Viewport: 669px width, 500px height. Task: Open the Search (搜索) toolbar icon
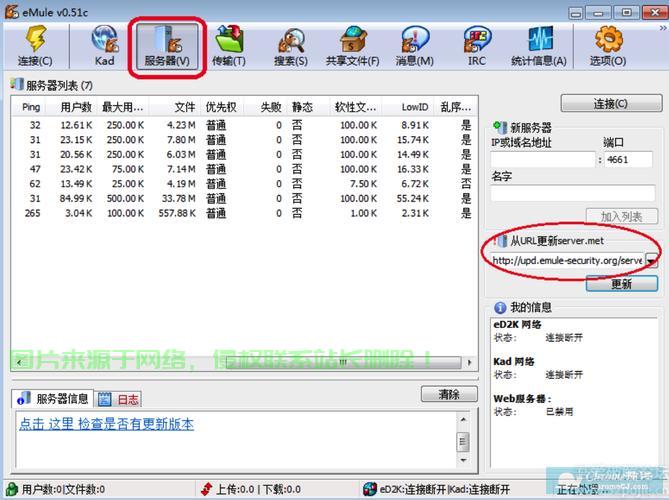[291, 46]
